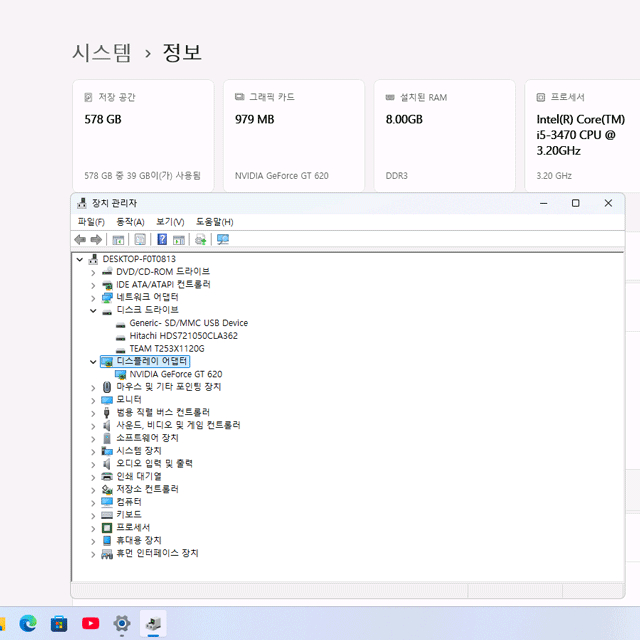Open Microsoft Edge from the taskbar
640x640 pixels.
pos(28,623)
